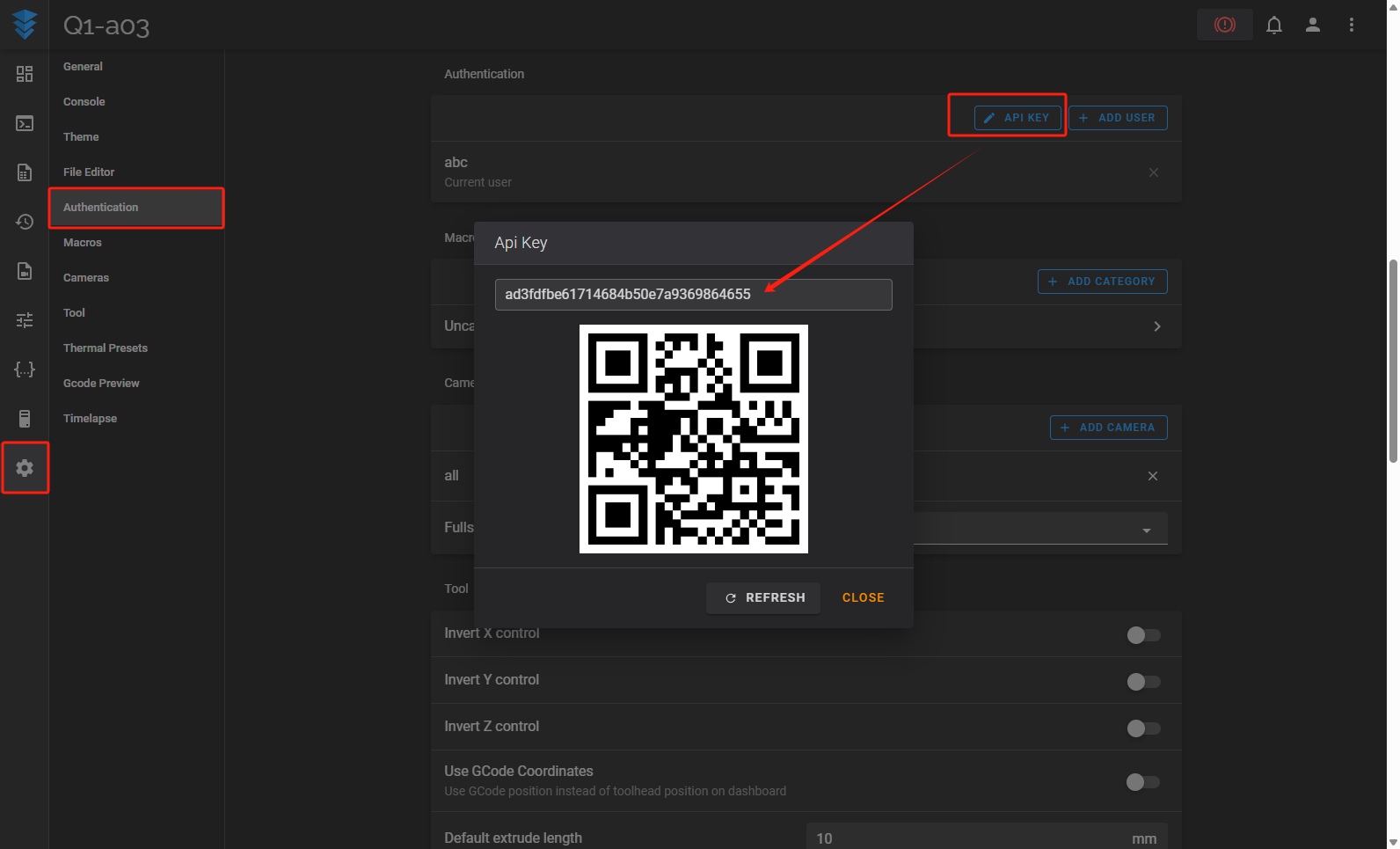Close the Api Key dialog
This screenshot has height=849, width=1400.
tap(863, 598)
